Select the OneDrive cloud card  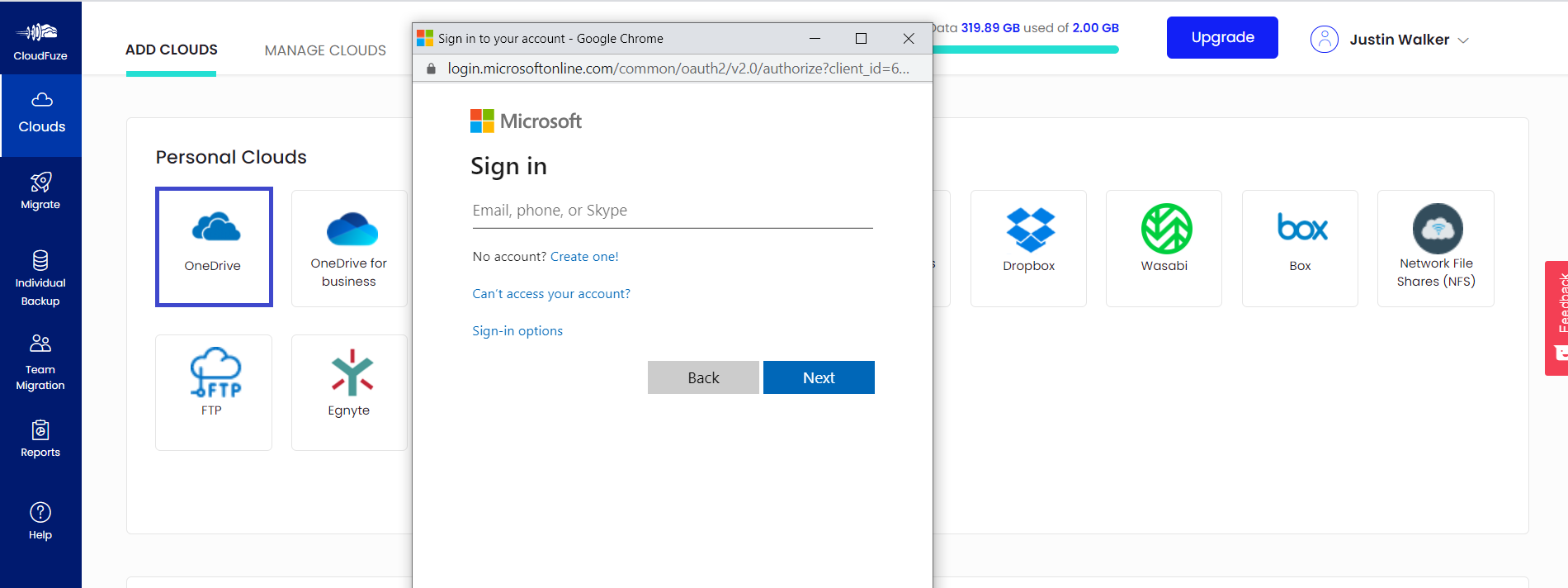(214, 247)
